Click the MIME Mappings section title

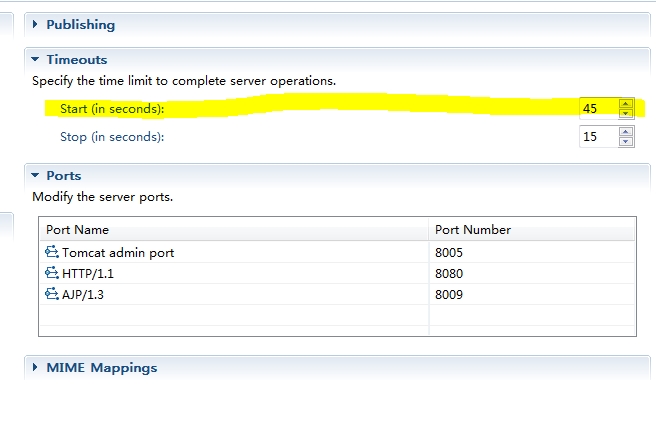point(102,368)
